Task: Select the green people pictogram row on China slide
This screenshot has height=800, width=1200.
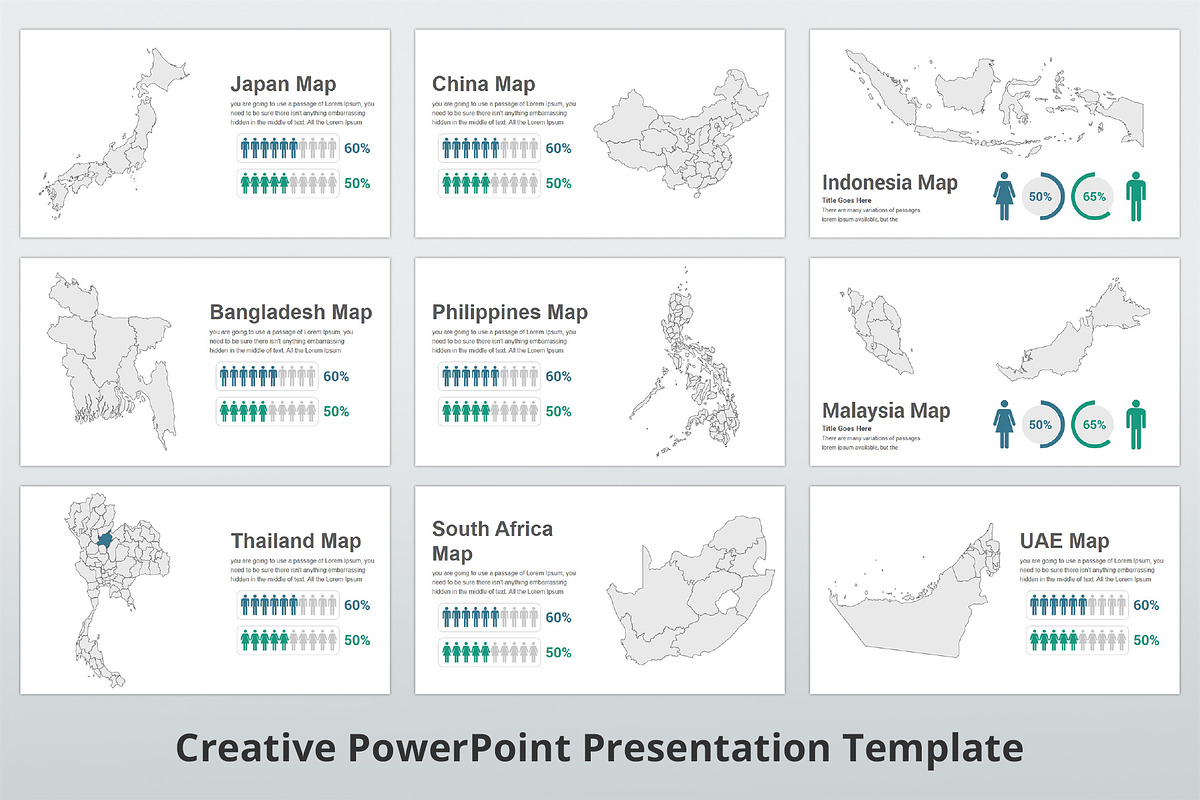Action: (x=490, y=184)
